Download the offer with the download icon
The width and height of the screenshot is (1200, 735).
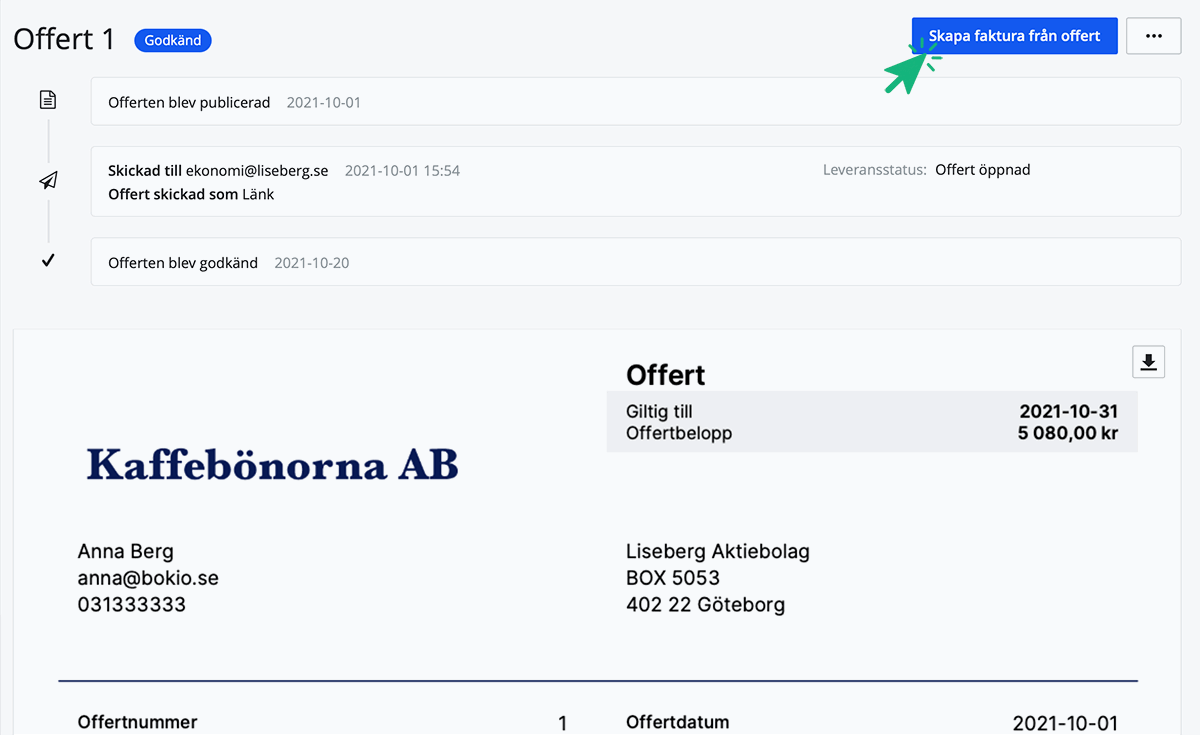pyautogui.click(x=1149, y=362)
